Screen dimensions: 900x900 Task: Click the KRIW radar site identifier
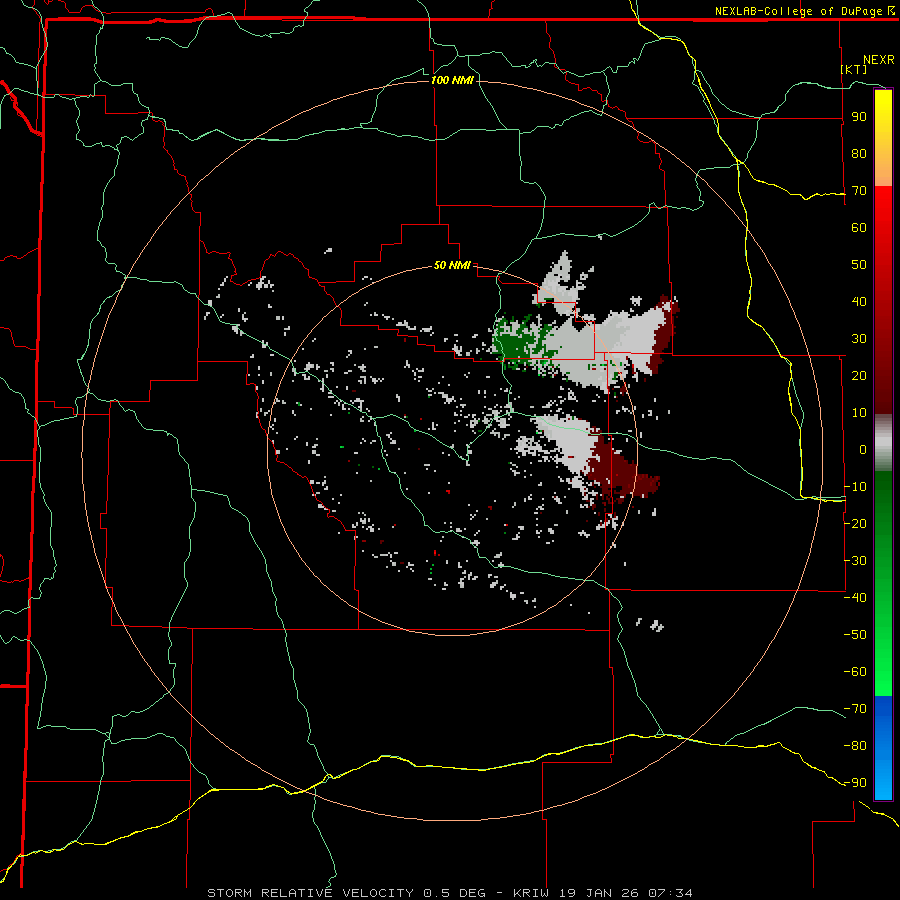click(x=531, y=893)
